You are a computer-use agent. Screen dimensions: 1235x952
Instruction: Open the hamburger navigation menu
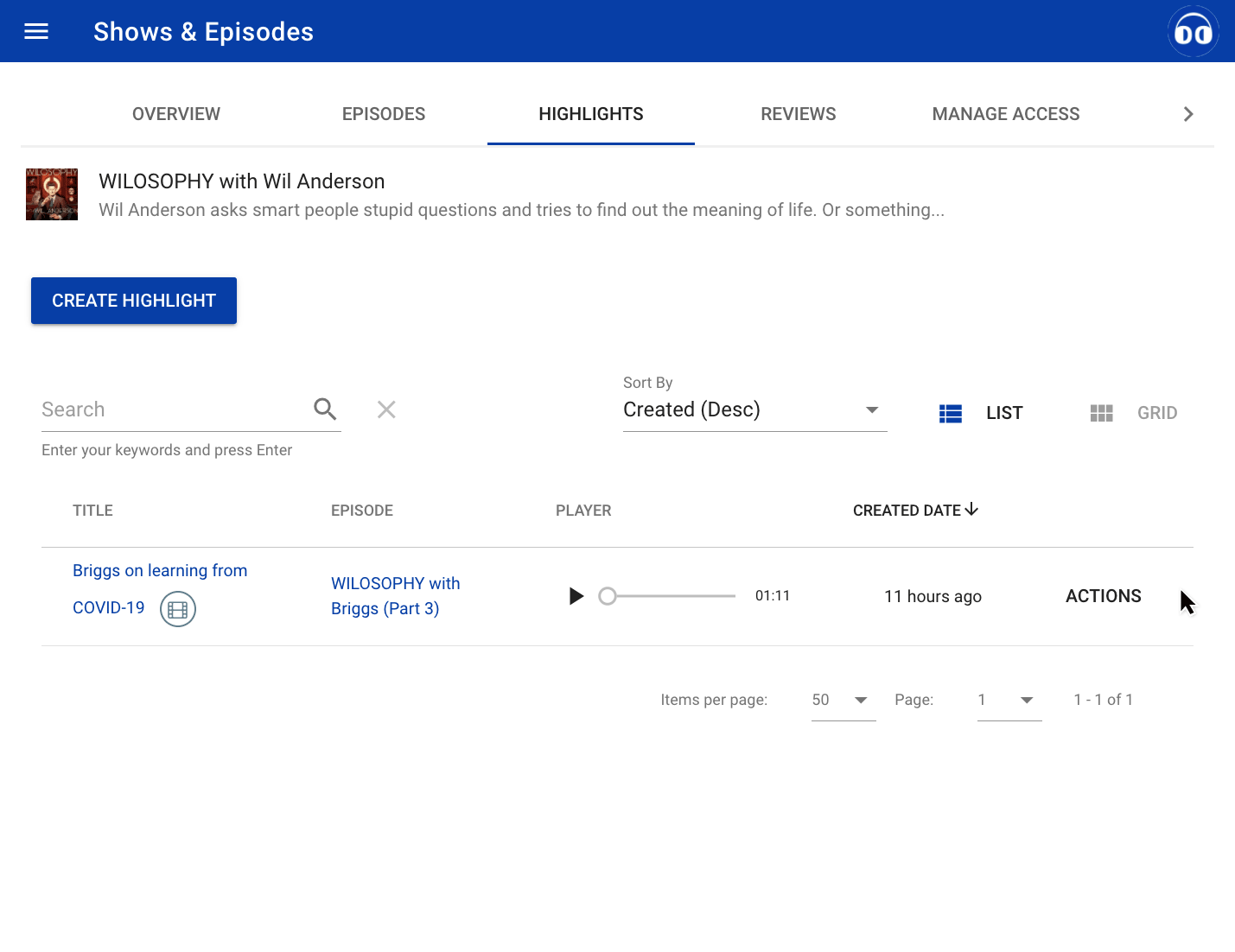coord(36,32)
